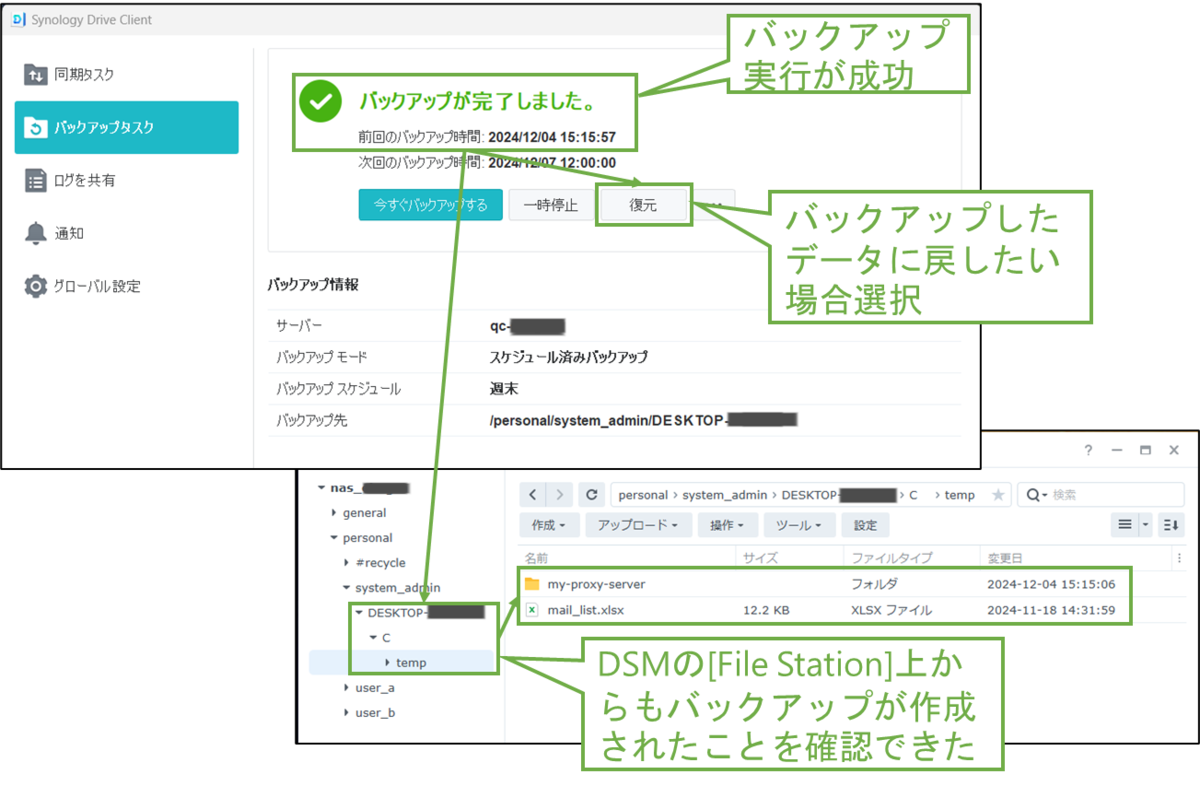Sort by the 名前 column header
Image resolution: width=1200 pixels, height=786 pixels.
pyautogui.click(x=628, y=558)
